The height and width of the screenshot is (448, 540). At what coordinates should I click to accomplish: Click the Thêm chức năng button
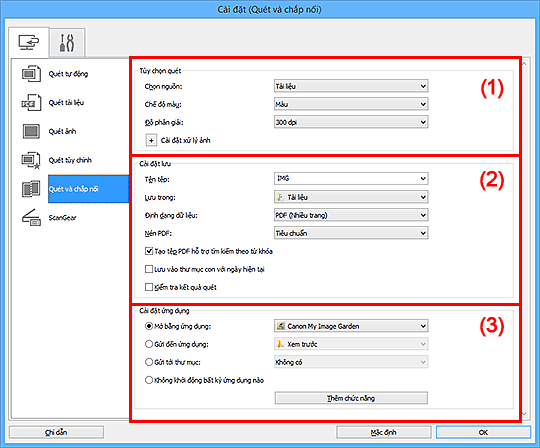351,398
